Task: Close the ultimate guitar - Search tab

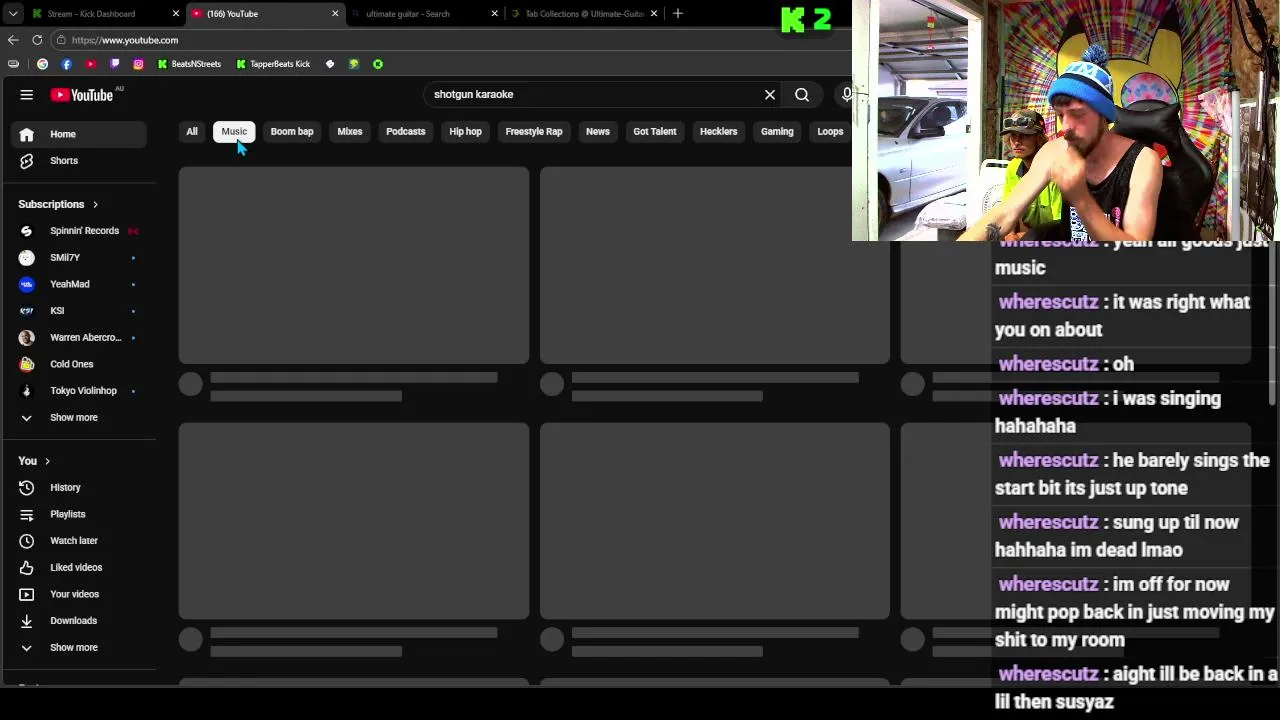Action: 494,14
